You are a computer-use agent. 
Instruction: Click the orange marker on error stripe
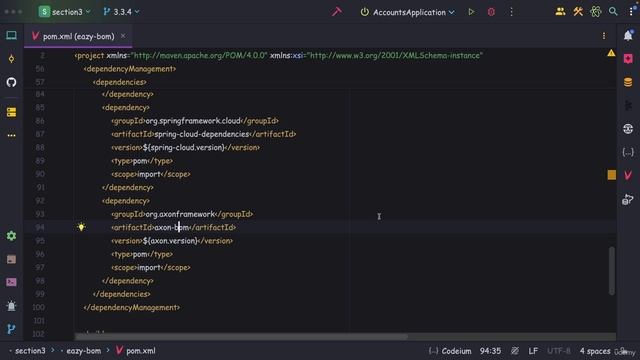click(x=611, y=175)
